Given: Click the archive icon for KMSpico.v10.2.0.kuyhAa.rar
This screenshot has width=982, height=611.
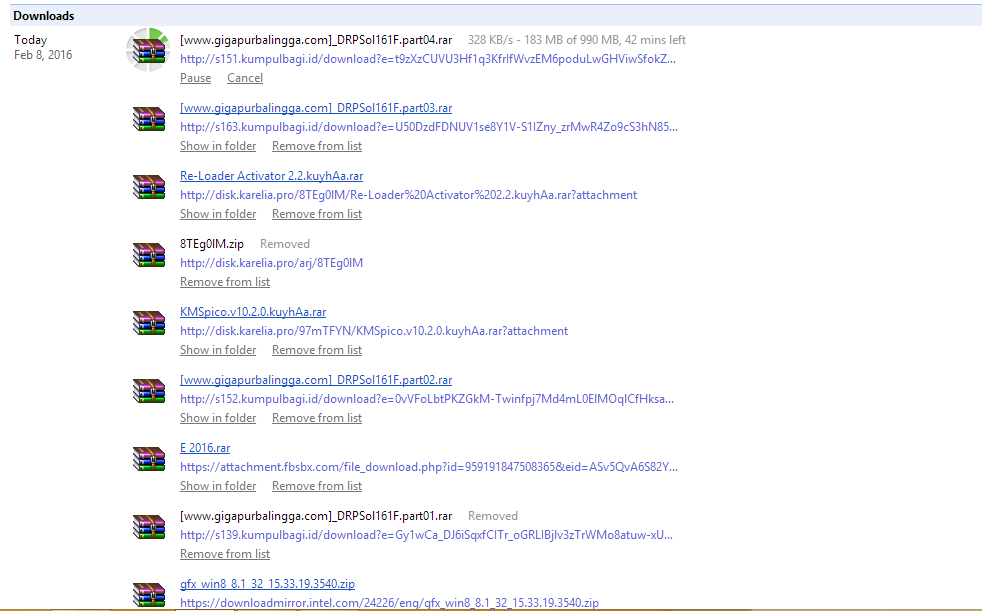Looking at the screenshot, I should (149, 322).
